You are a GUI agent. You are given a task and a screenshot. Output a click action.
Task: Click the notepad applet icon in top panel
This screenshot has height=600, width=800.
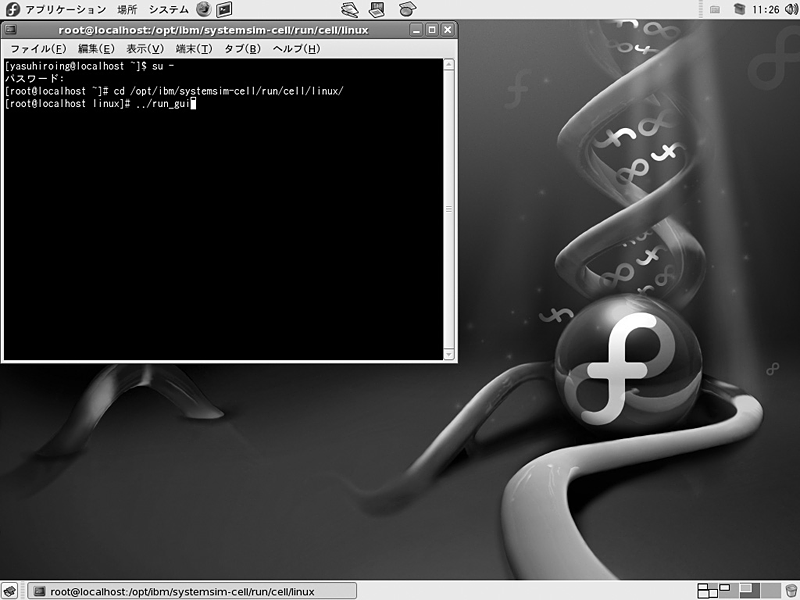377,9
